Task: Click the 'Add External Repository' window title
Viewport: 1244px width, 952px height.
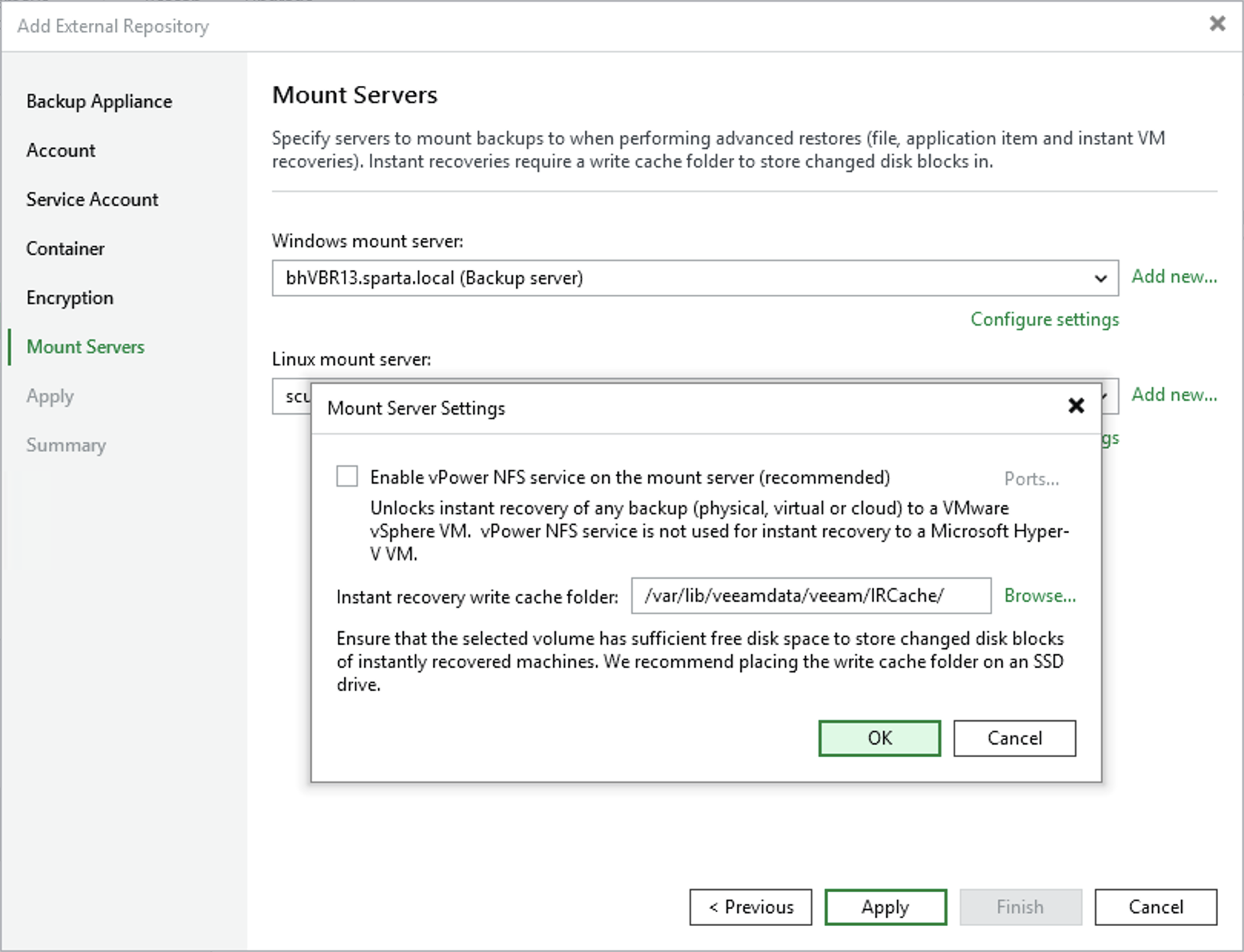Action: (x=113, y=26)
